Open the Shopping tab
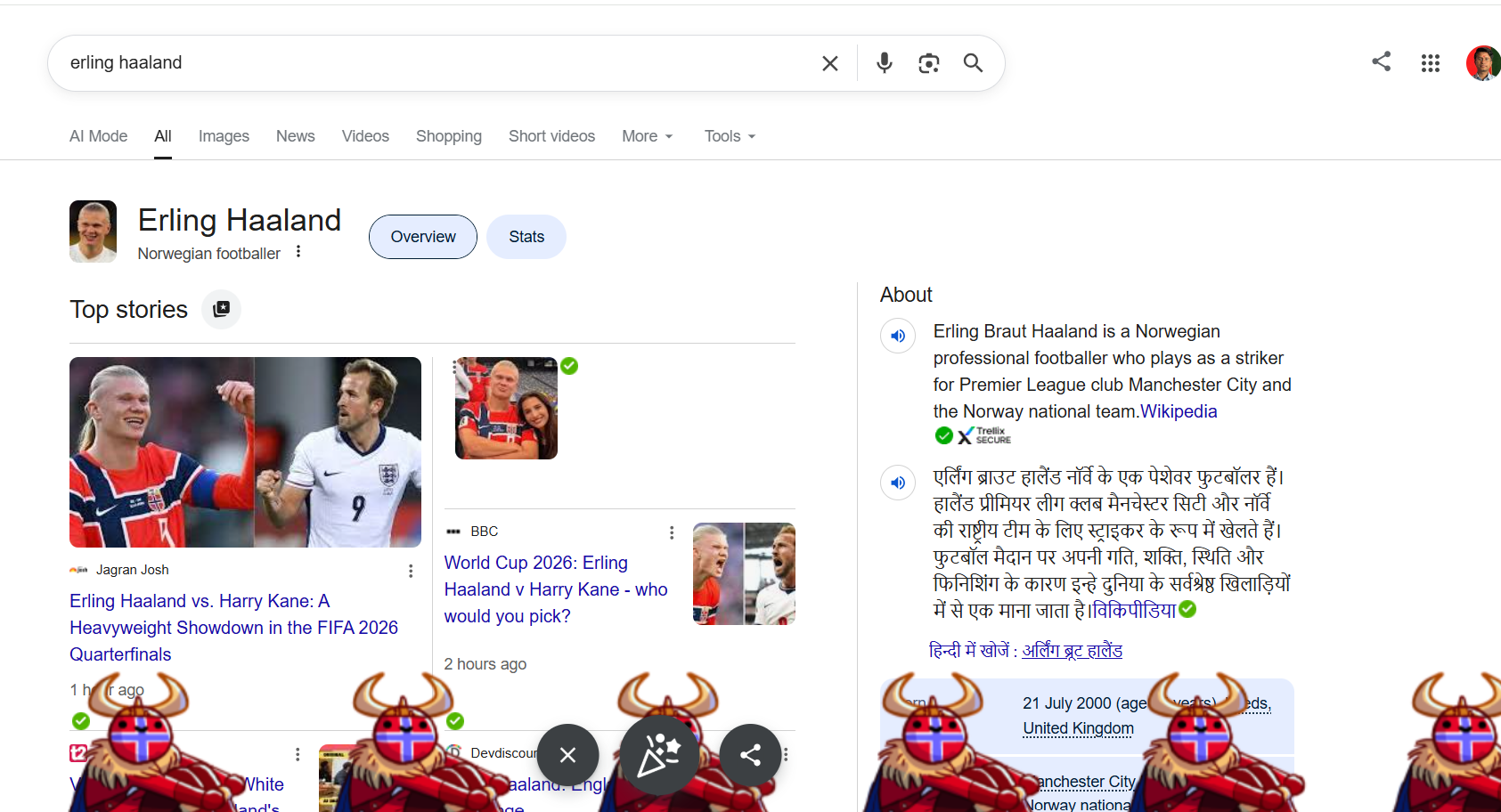Screen dimensions: 1501x812 (x=448, y=136)
